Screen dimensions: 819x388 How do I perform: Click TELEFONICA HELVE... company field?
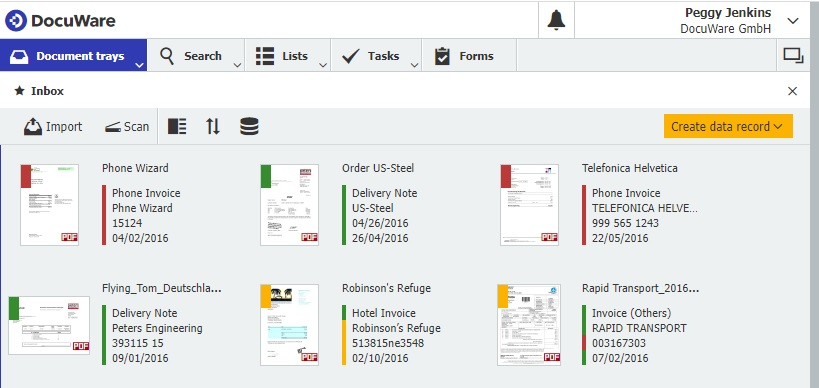(x=645, y=208)
